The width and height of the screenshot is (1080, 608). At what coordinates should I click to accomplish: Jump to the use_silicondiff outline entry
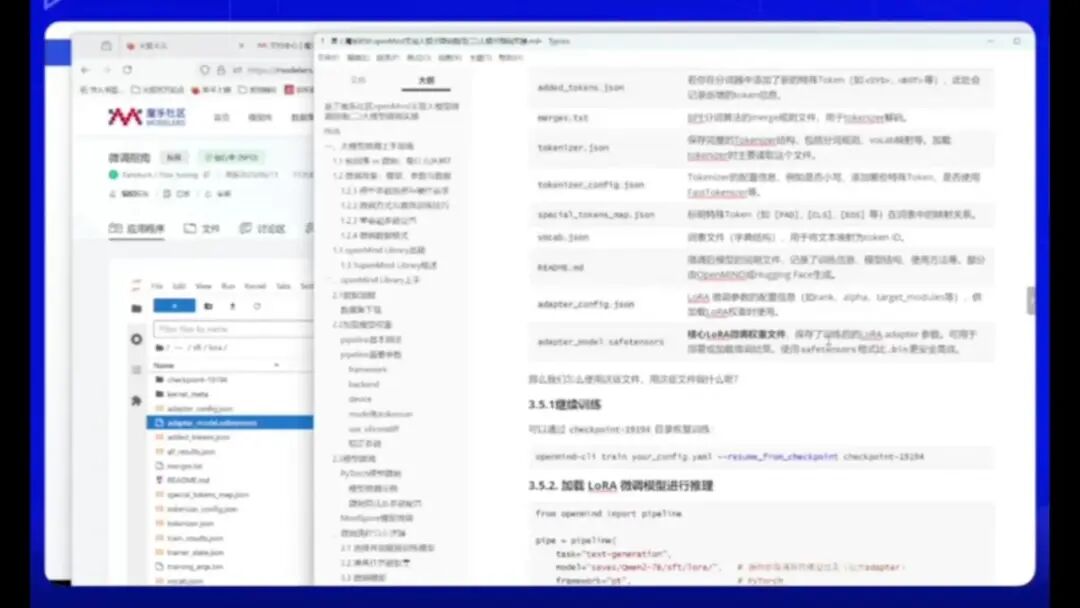(374, 429)
